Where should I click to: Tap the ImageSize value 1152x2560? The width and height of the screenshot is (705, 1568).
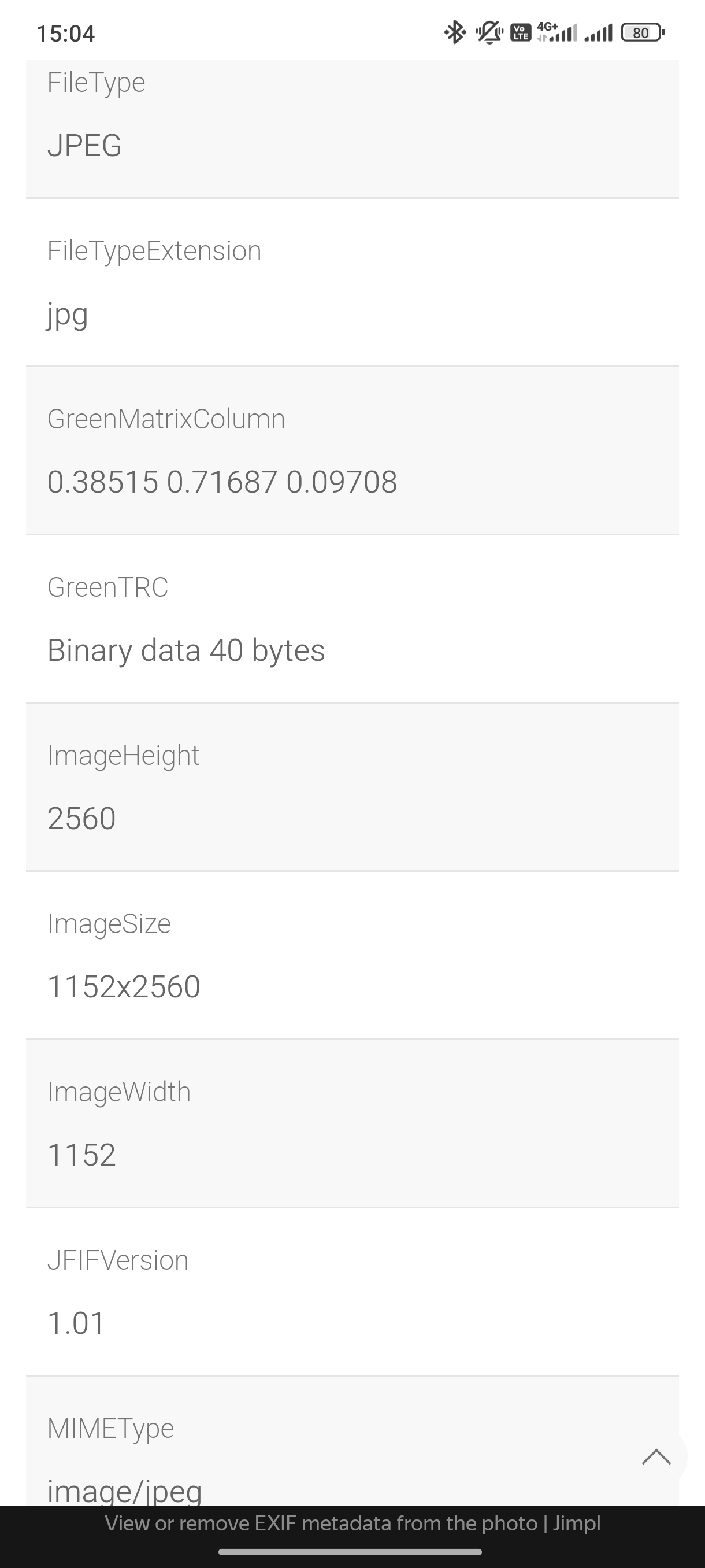[x=124, y=987]
